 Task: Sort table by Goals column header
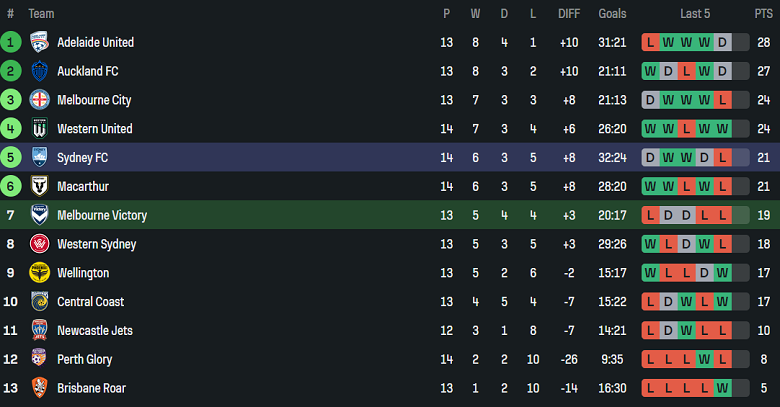[612, 14]
